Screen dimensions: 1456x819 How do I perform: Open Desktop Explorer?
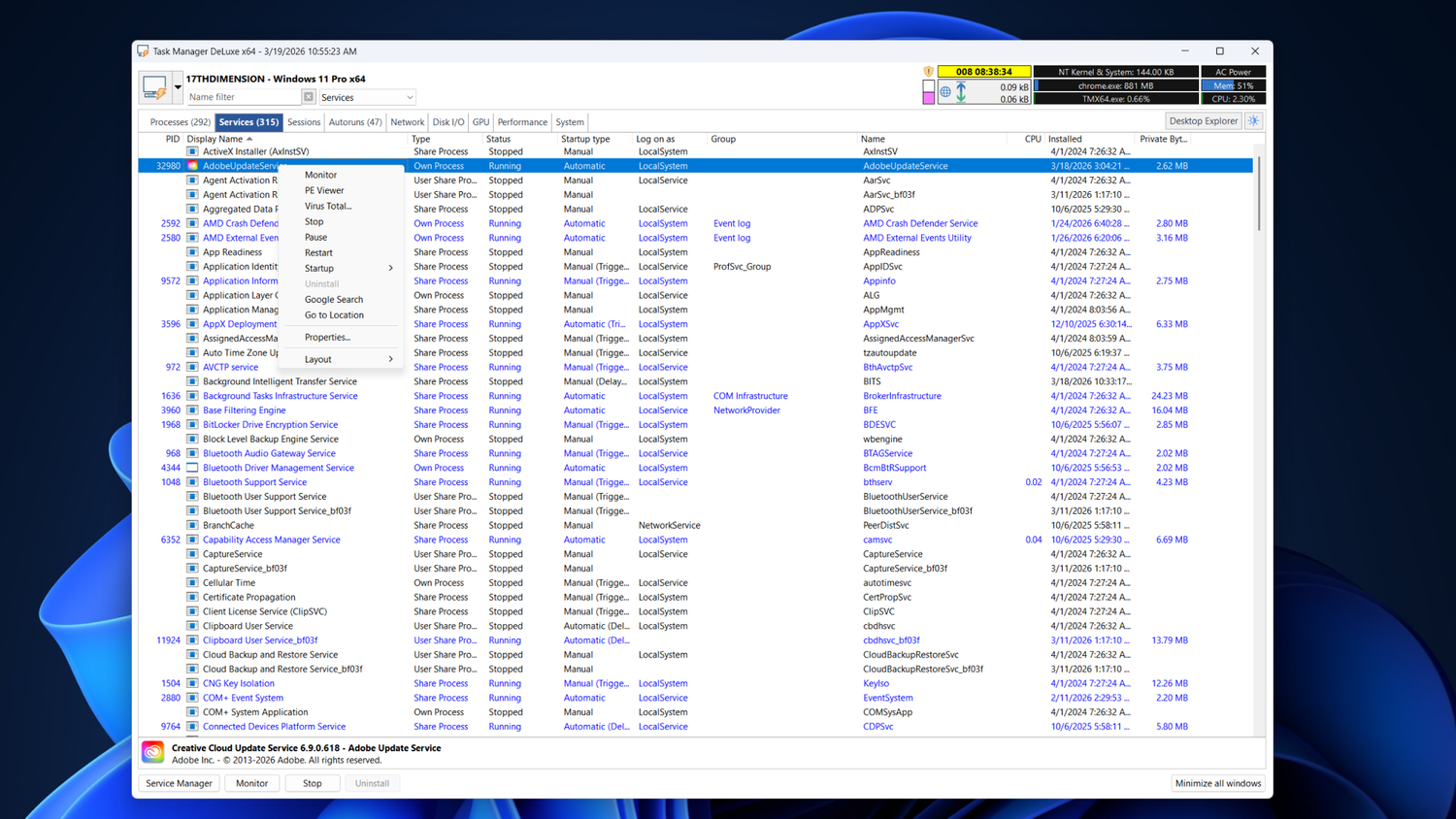click(1204, 121)
